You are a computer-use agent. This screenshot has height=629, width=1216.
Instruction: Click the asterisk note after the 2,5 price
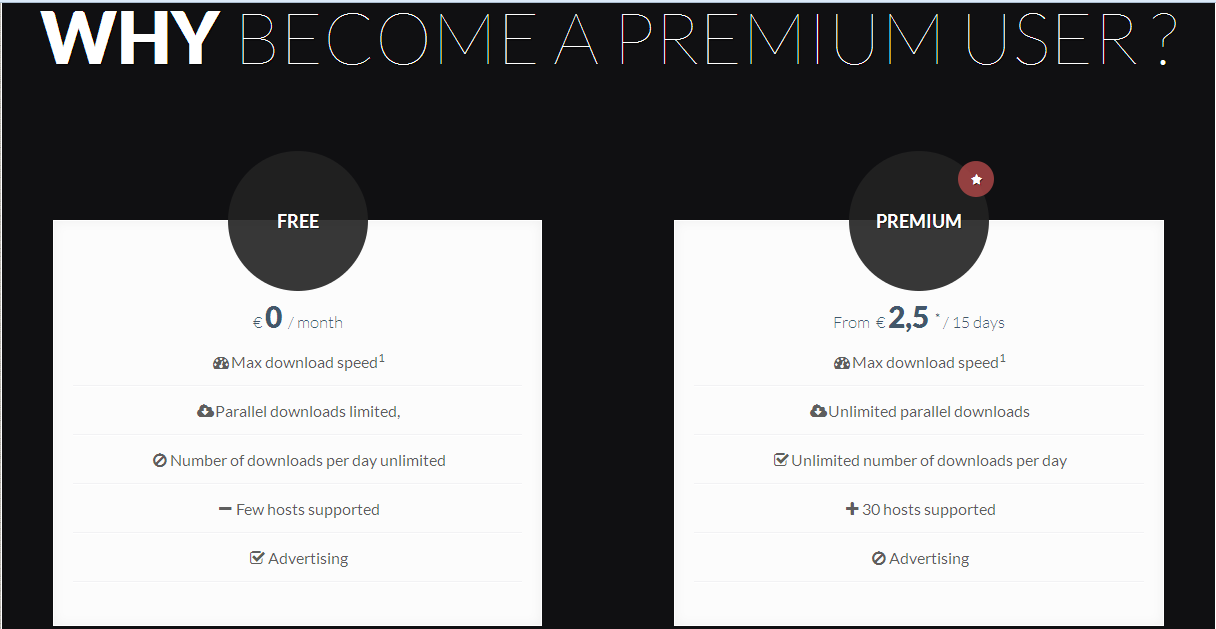point(937,316)
